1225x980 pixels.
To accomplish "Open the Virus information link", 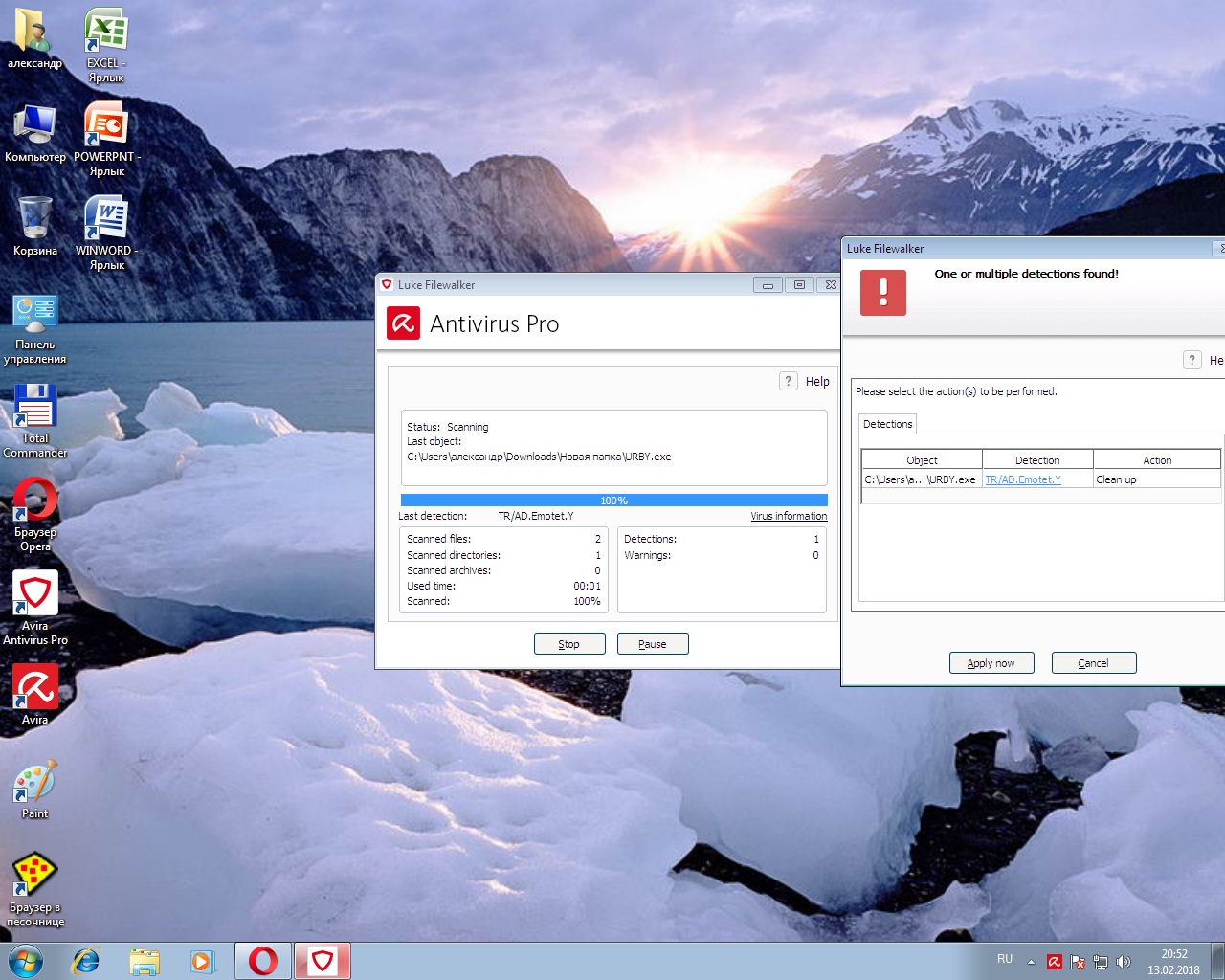I will click(x=789, y=516).
